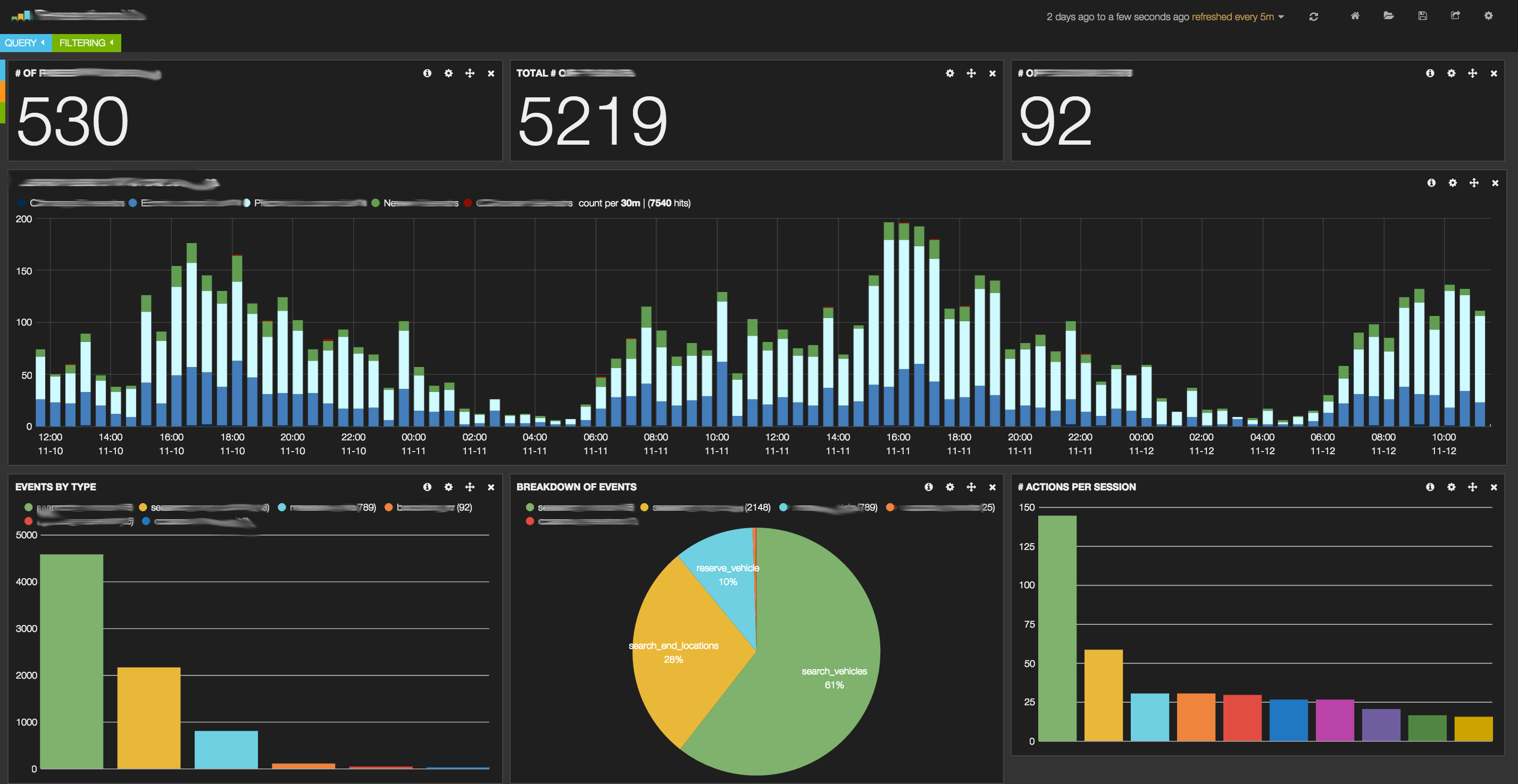Click yellow bar in Events By Type chart
Image resolution: width=1518 pixels, height=784 pixels.
148,718
